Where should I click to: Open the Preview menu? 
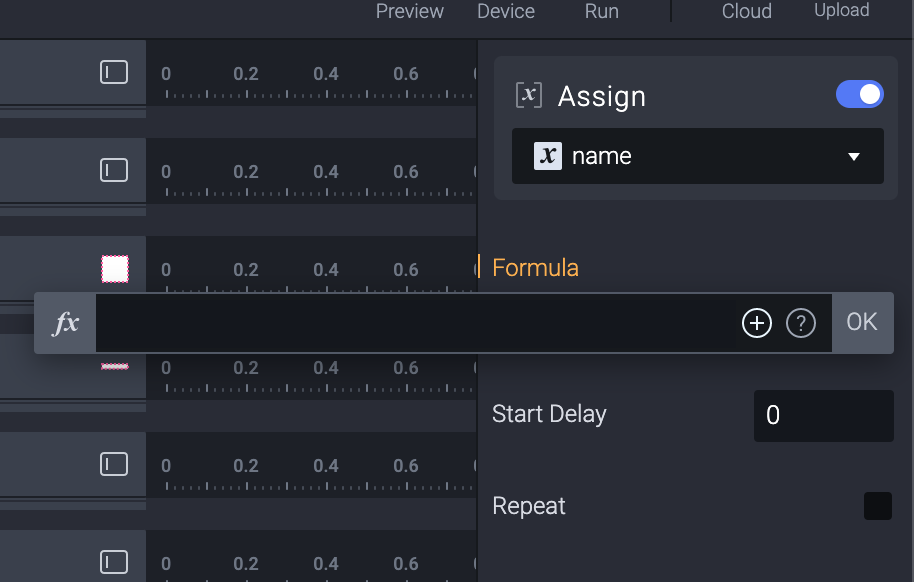tap(410, 12)
